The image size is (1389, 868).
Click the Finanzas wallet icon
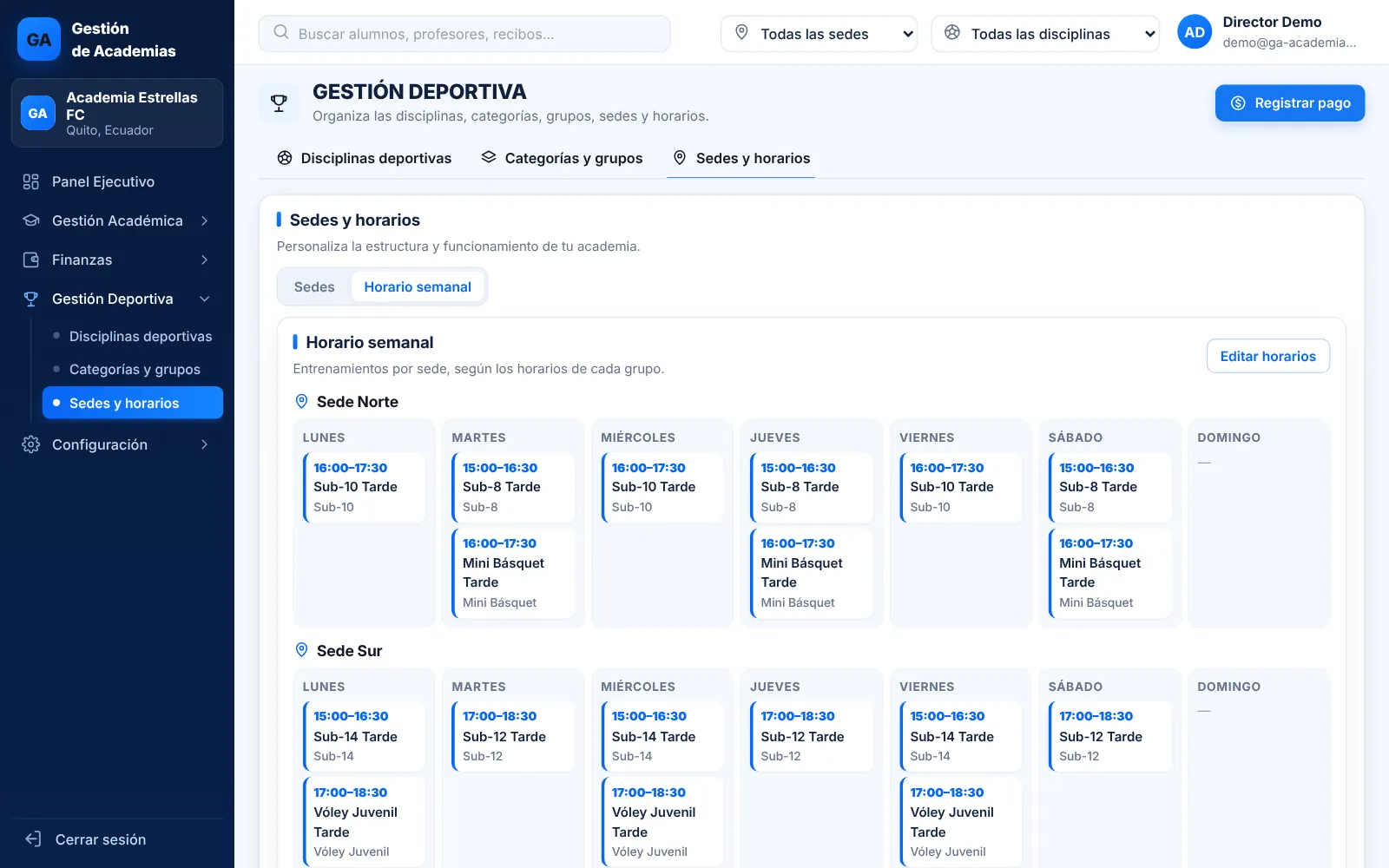[x=31, y=260]
